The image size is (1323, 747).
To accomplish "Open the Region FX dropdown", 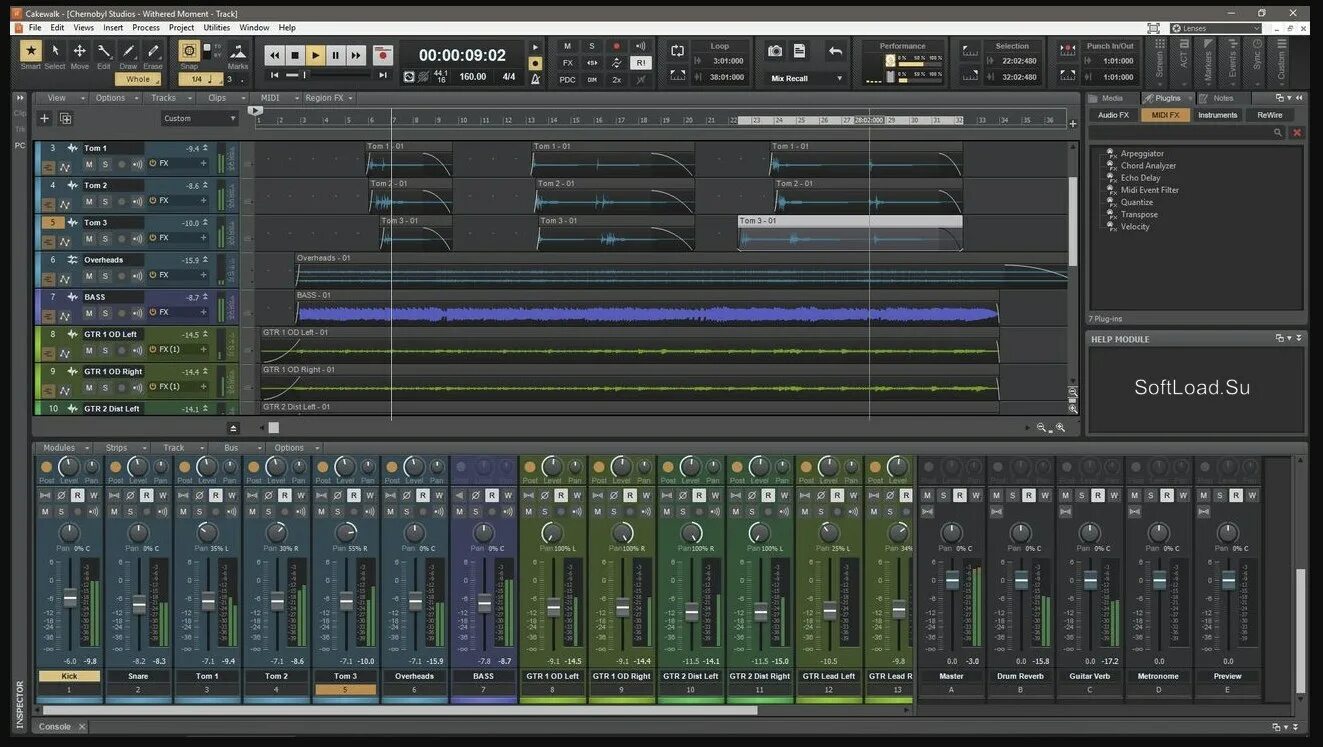I will [329, 98].
